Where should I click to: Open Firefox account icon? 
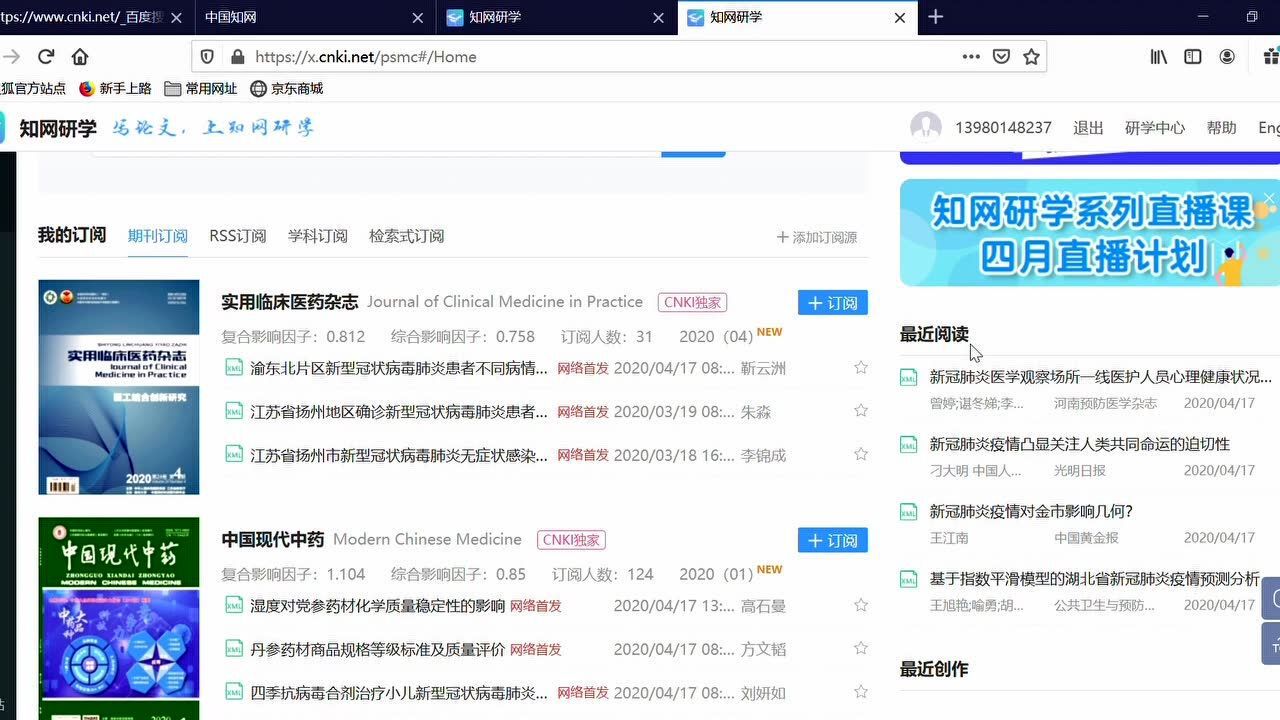pos(1227,57)
